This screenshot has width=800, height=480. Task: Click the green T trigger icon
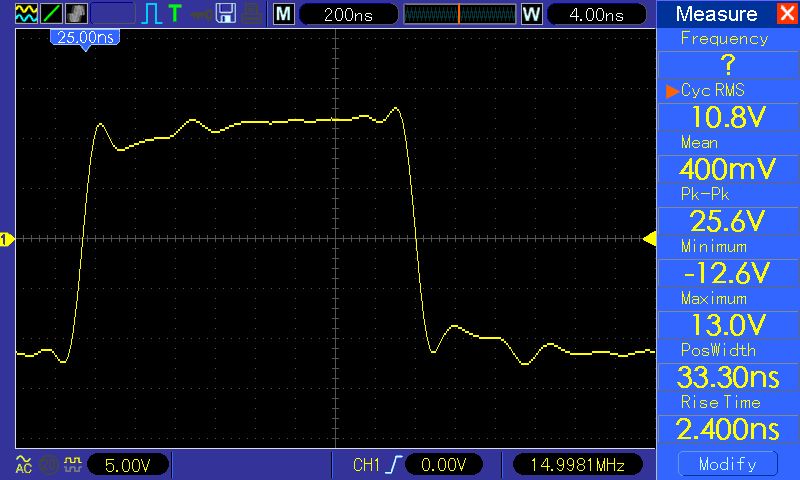click(175, 13)
